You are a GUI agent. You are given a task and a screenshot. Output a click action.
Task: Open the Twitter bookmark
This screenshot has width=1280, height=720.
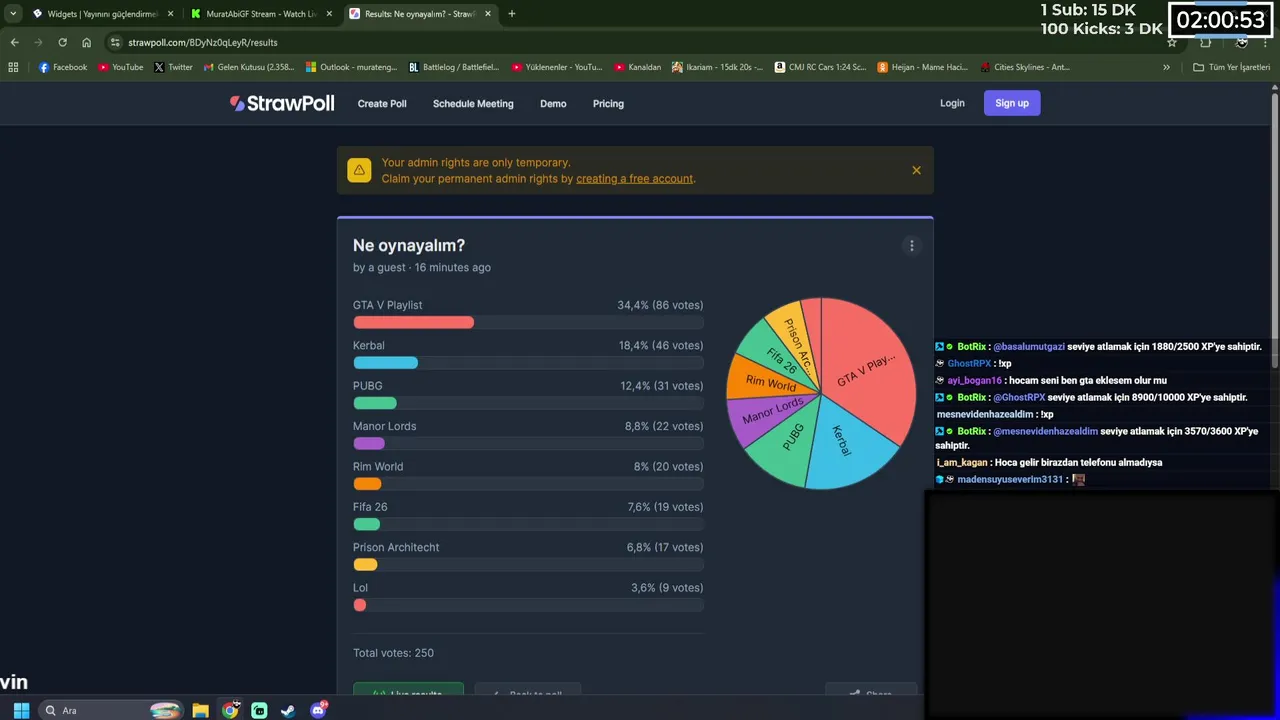pos(173,67)
